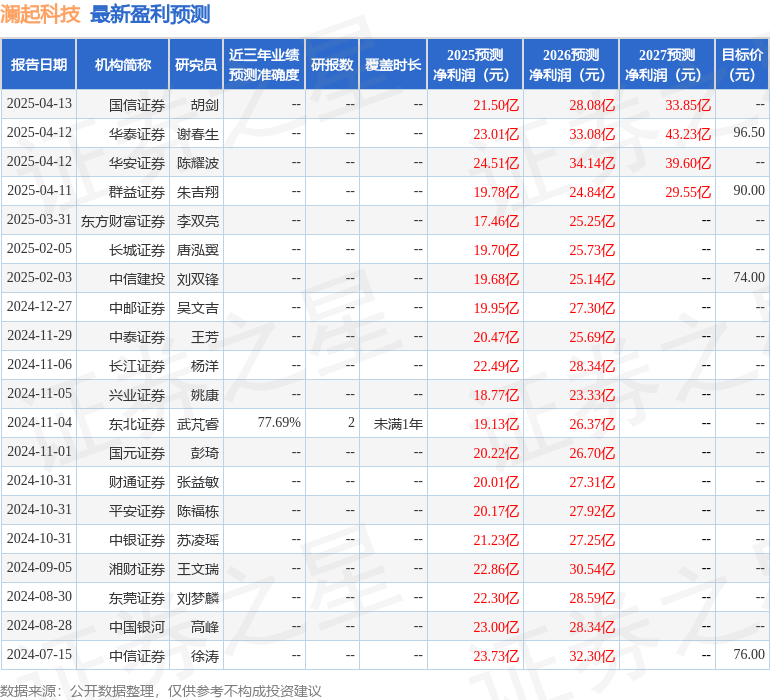Open the 东方财富证券 institution entry
770x700 pixels.
coord(123,220)
